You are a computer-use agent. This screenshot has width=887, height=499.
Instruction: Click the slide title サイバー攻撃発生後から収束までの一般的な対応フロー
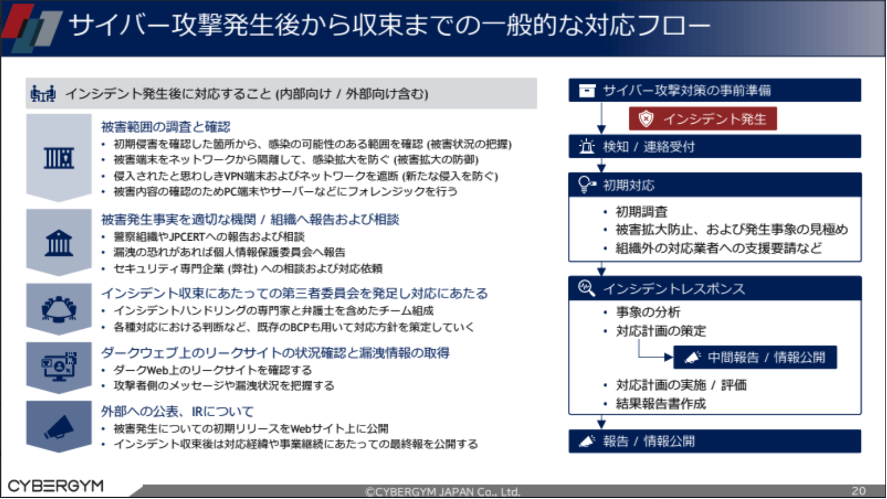click(389, 26)
